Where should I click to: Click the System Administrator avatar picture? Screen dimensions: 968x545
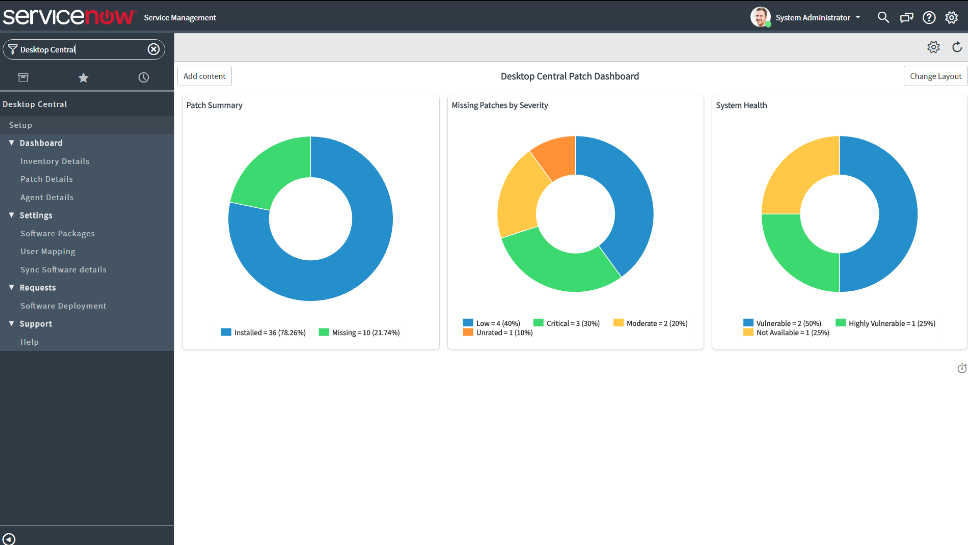(761, 17)
